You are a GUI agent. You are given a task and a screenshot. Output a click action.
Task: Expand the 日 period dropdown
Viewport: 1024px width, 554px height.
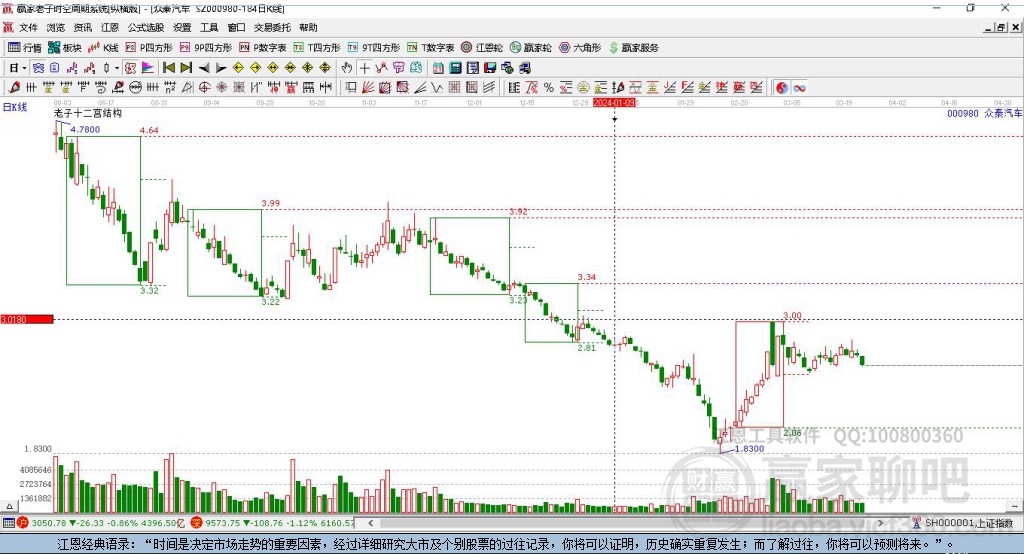(24, 68)
